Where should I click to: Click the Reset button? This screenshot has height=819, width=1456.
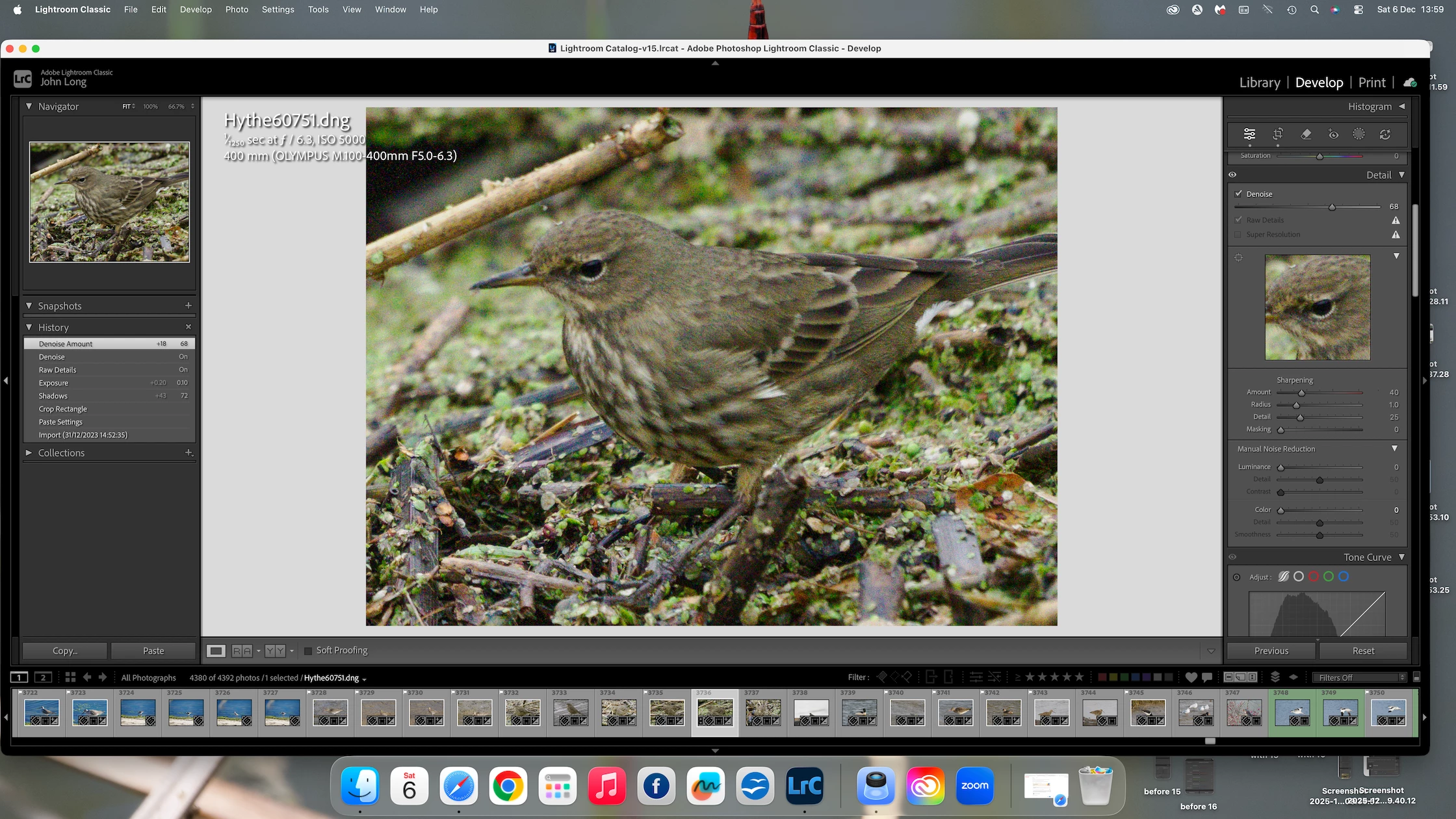(1363, 651)
